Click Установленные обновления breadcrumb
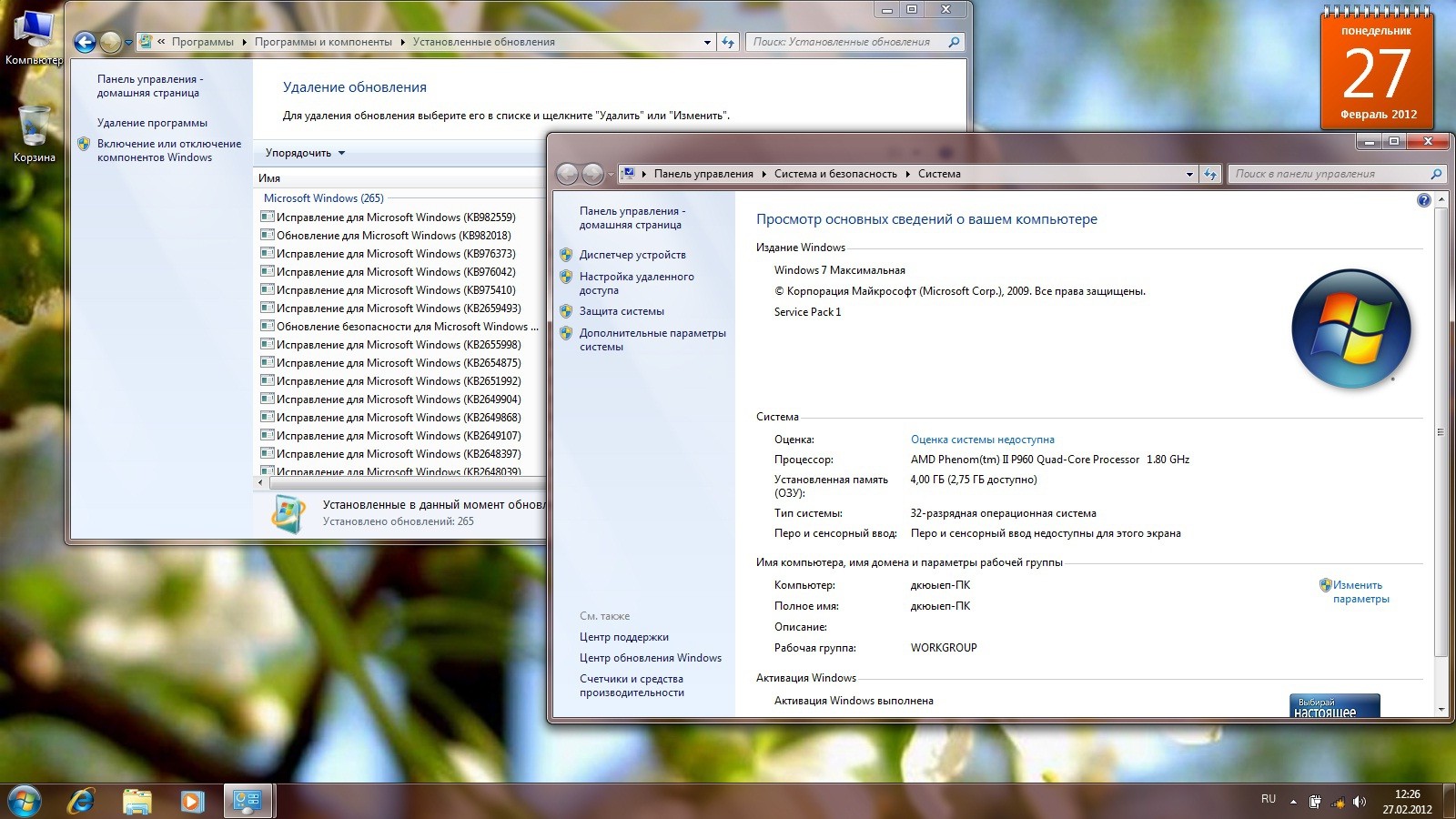Viewport: 1456px width, 819px height. pyautogui.click(x=483, y=42)
